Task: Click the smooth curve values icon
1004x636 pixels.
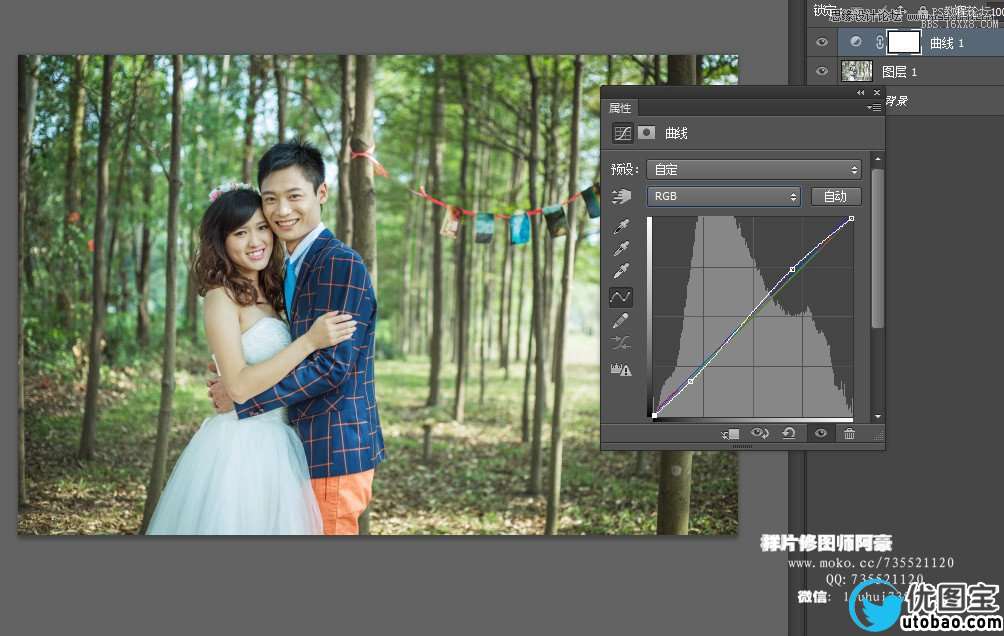Action: (620, 343)
